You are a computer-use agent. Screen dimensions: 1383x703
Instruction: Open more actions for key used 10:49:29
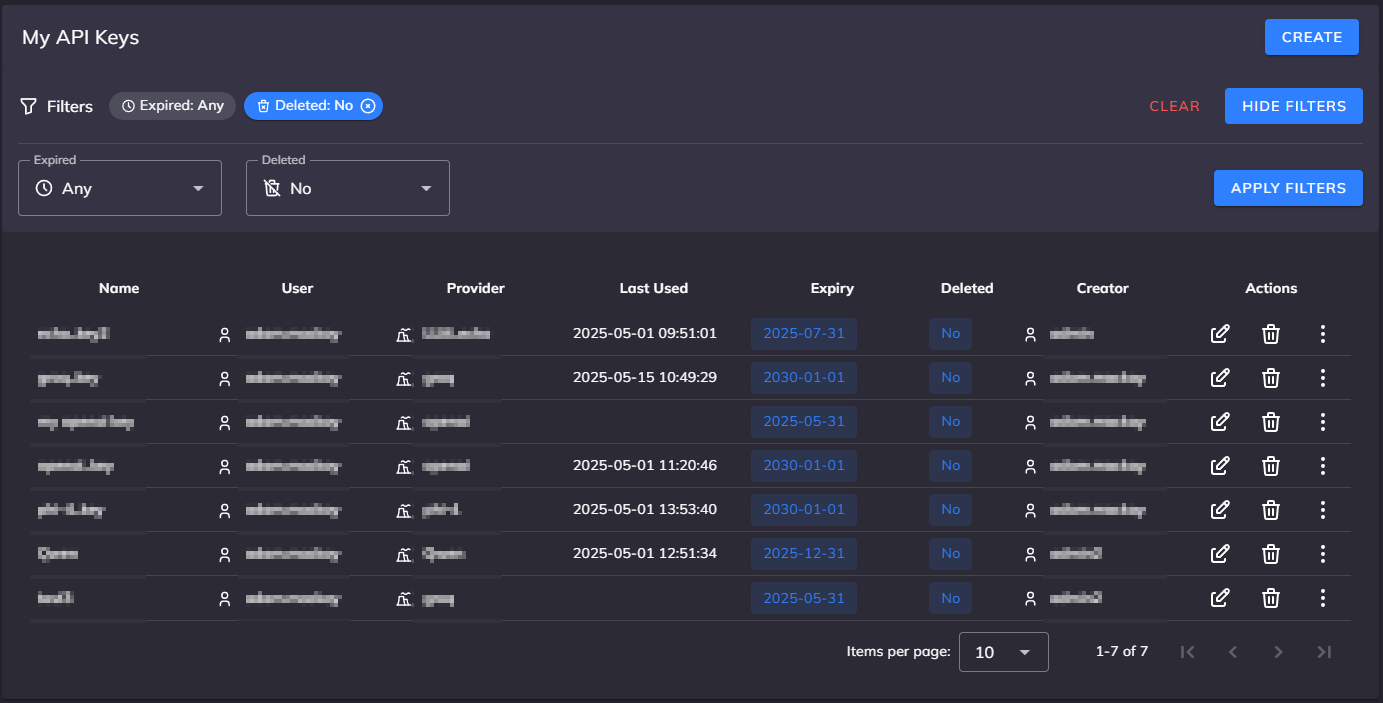tap(1323, 378)
